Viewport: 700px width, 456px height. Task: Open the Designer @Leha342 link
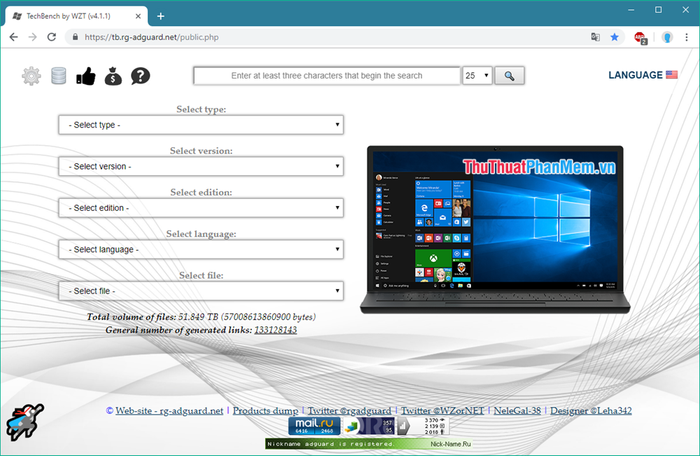[x=591, y=410]
